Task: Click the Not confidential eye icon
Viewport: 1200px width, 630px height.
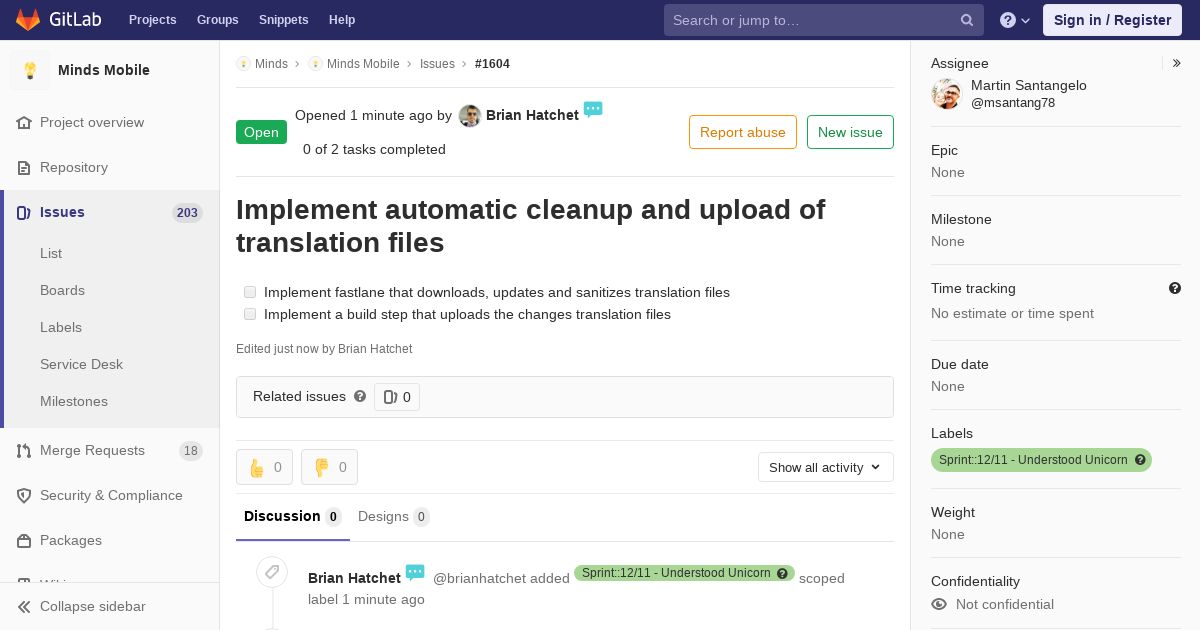Action: point(939,604)
